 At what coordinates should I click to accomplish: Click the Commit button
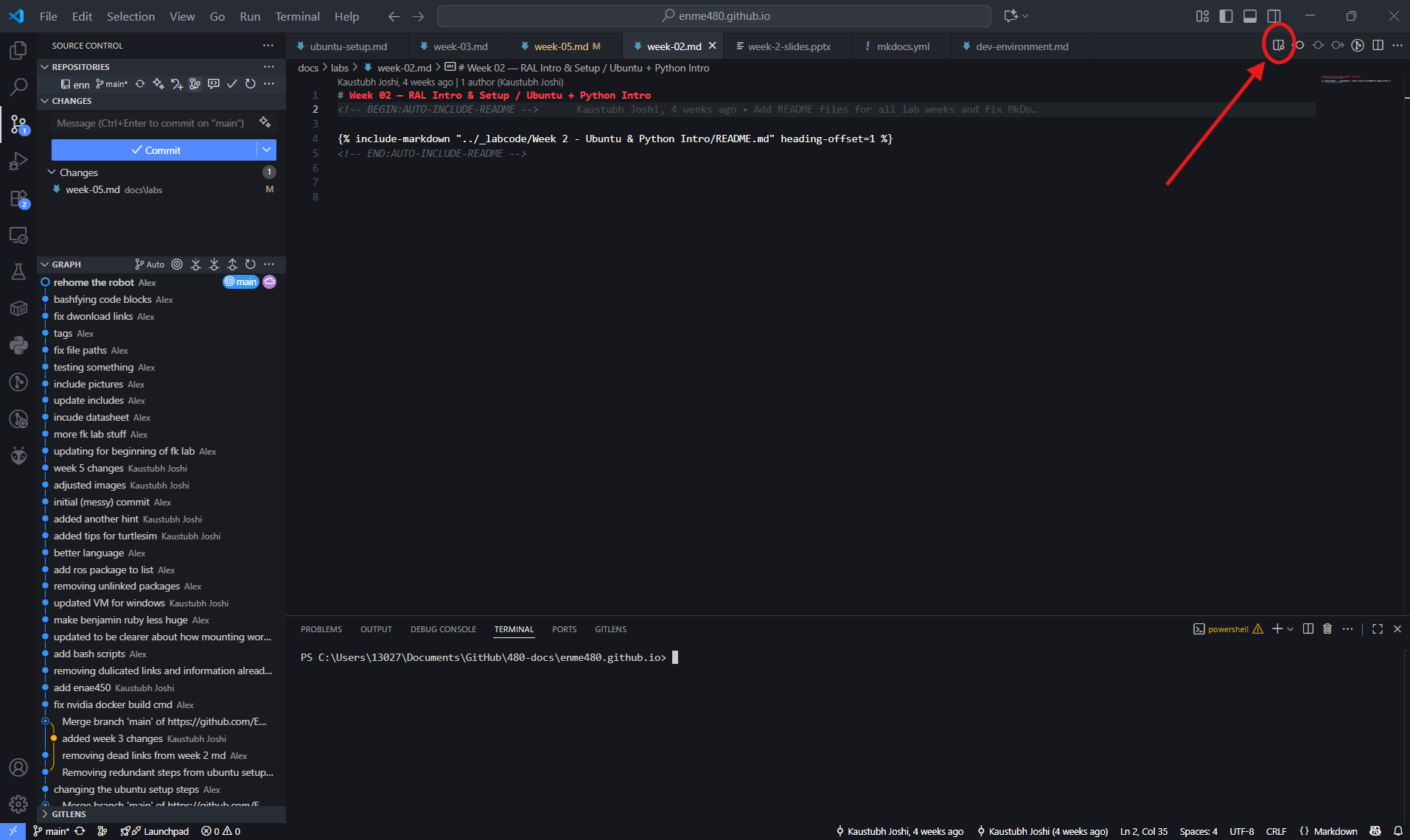pyautogui.click(x=155, y=150)
